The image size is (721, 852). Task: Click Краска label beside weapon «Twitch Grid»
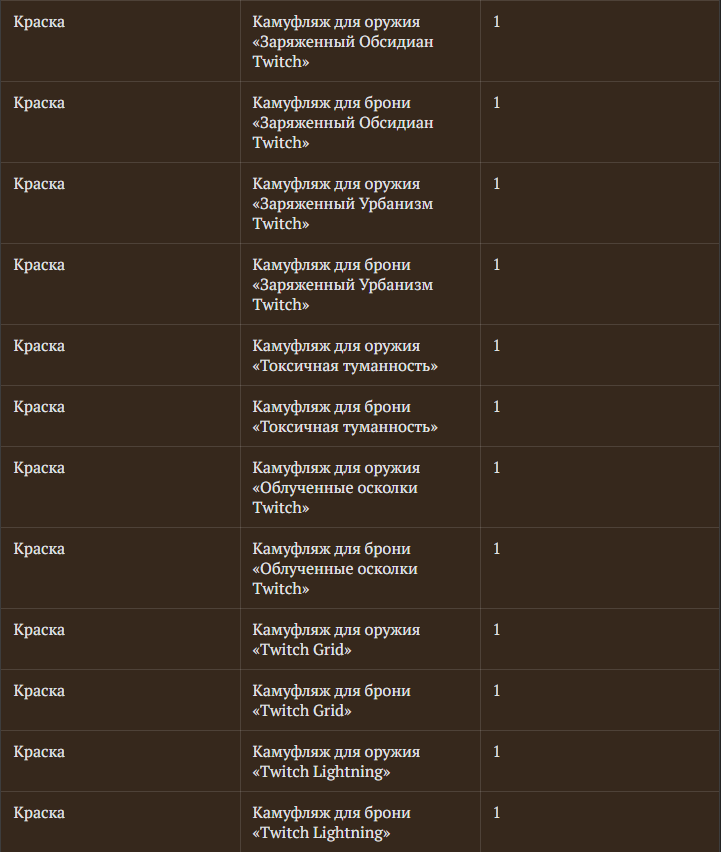click(39, 630)
